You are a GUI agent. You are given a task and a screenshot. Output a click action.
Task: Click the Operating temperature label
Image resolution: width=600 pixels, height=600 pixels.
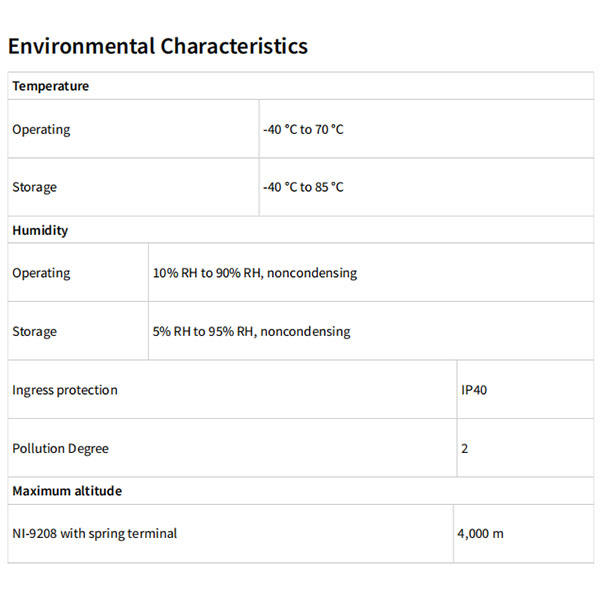tap(41, 130)
